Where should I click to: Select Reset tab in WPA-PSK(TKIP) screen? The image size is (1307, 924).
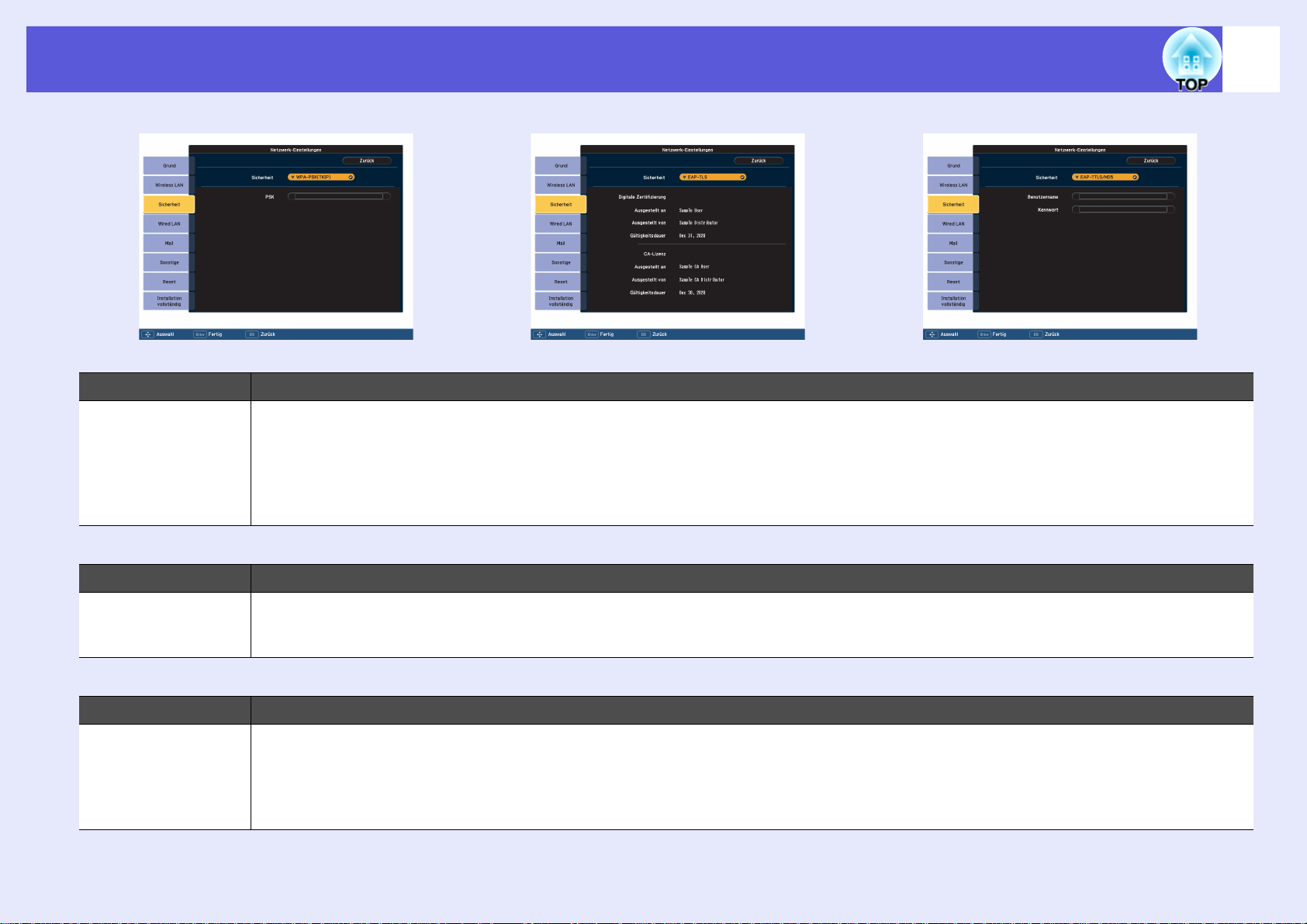(x=169, y=282)
